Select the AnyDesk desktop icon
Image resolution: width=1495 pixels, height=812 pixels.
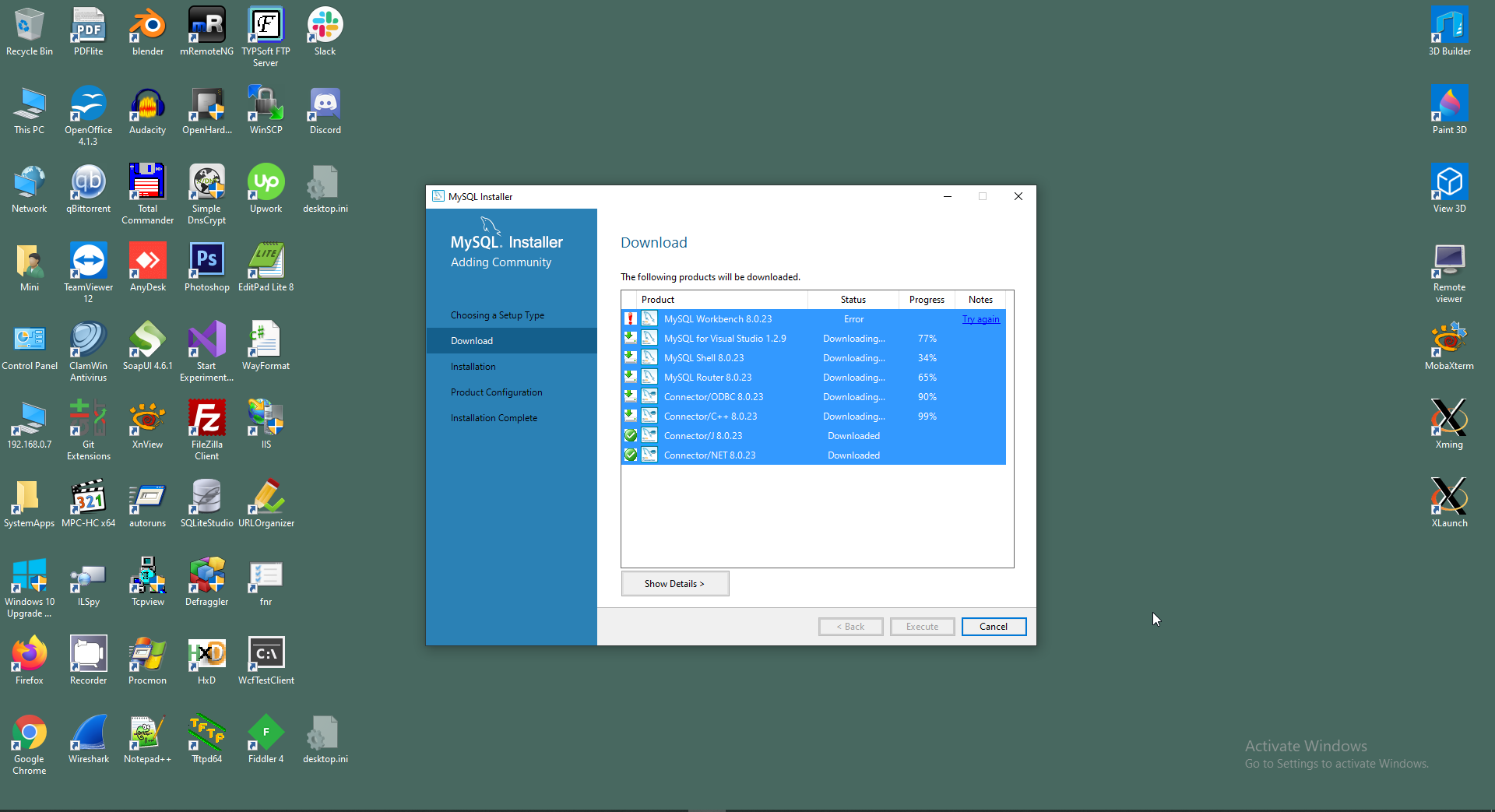pos(148,268)
